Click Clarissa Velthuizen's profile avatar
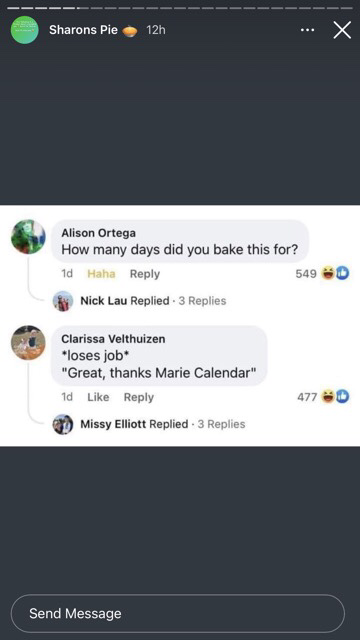 [28, 342]
